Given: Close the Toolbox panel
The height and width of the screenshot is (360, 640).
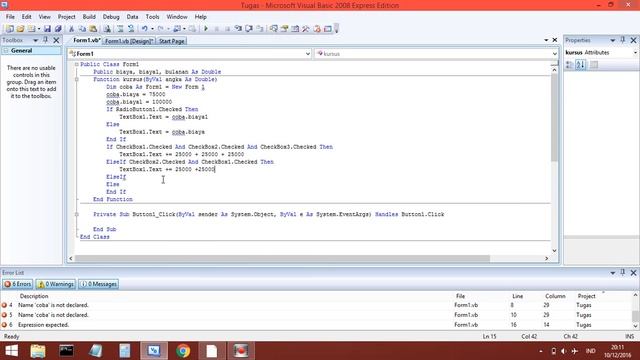Looking at the screenshot, I should (56, 40).
